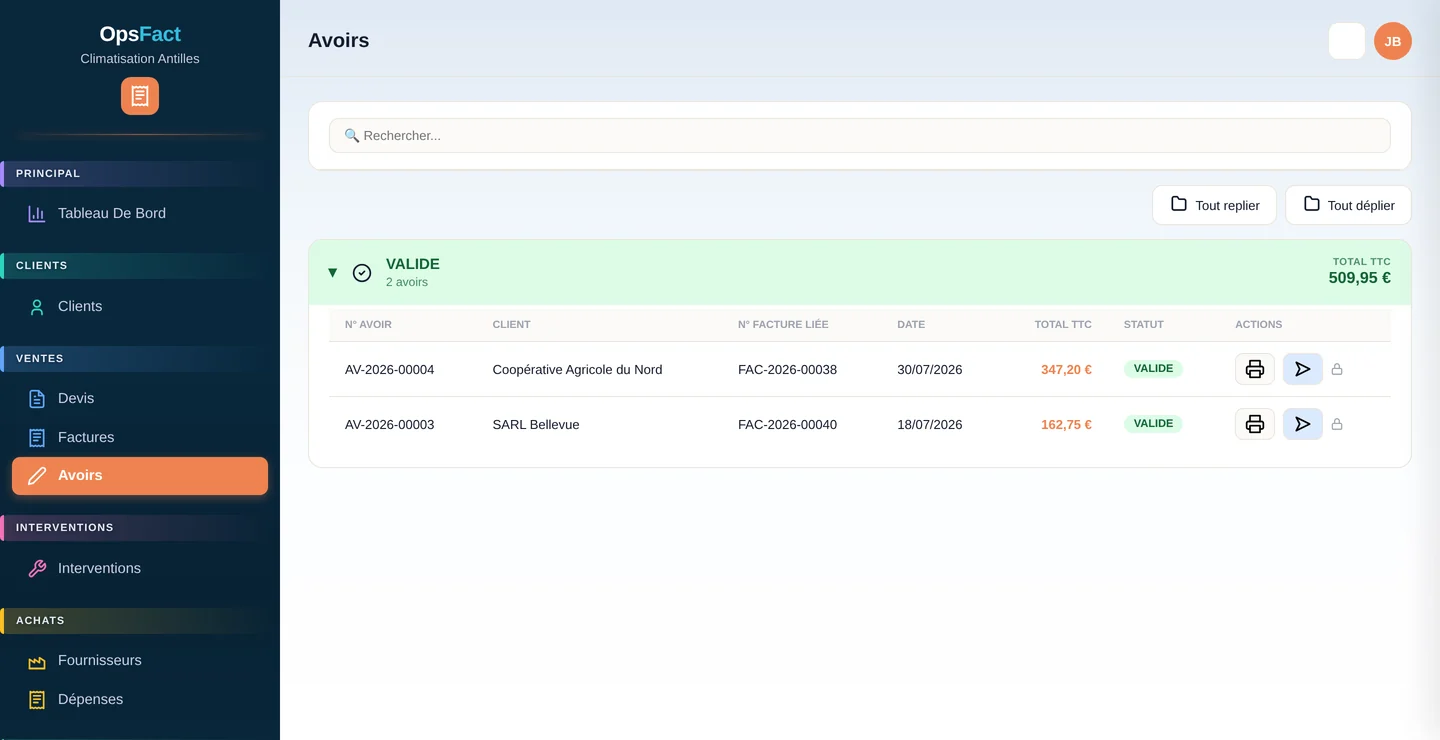This screenshot has width=1440, height=740.
Task: Click Tout déplier to expand all groups
Action: (x=1348, y=205)
